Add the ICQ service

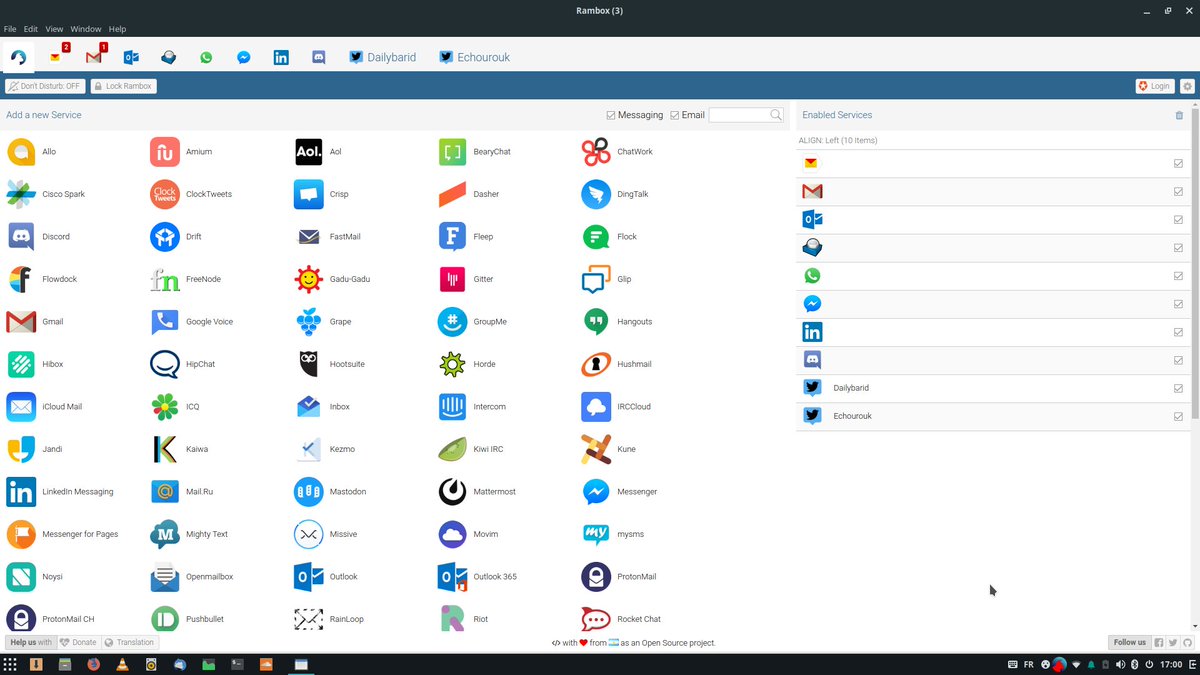(175, 407)
